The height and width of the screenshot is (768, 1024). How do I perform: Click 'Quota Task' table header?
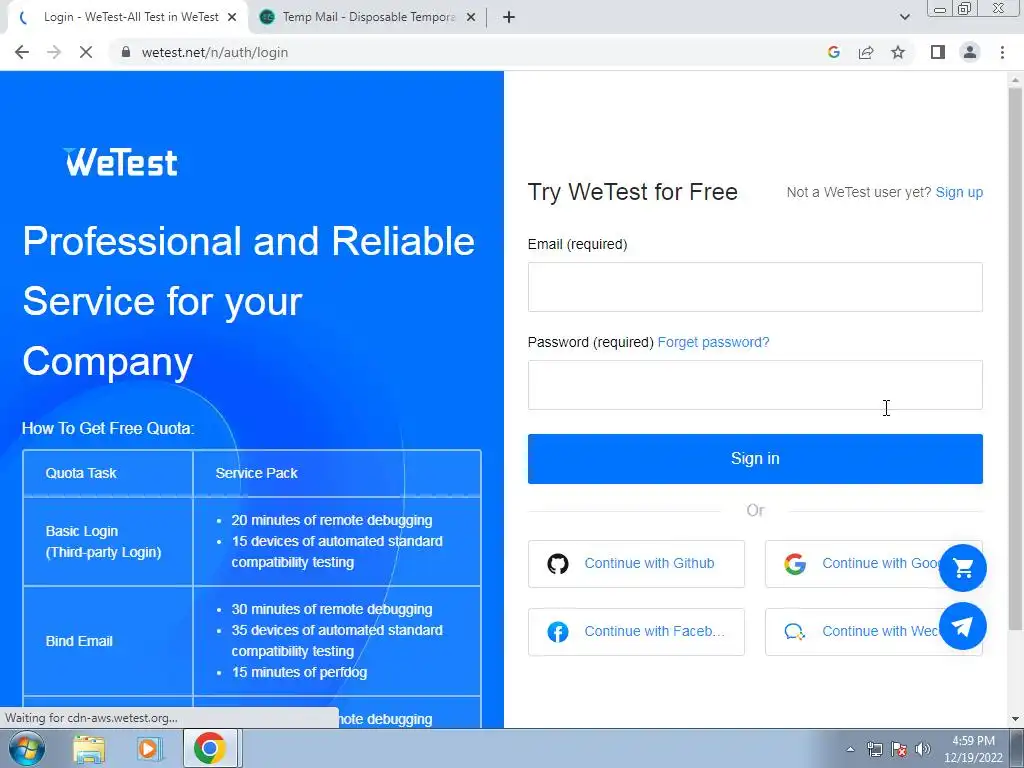coord(81,473)
